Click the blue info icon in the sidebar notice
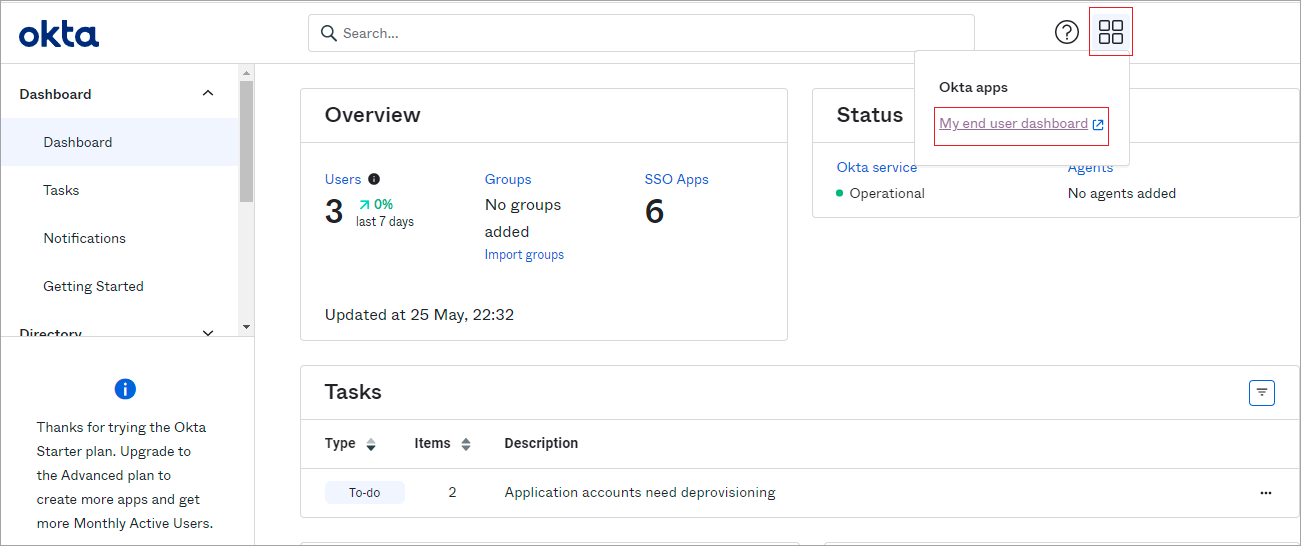The image size is (1301, 546). pyautogui.click(x=125, y=389)
